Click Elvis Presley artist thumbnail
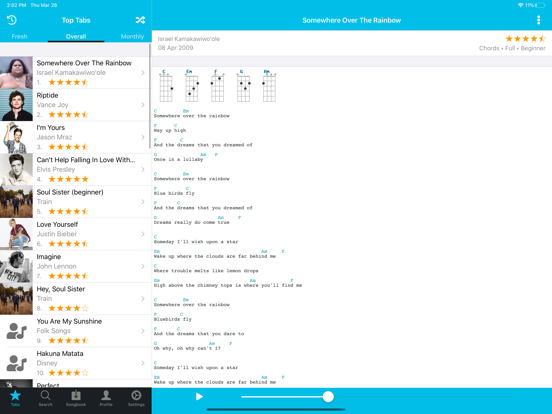This screenshot has width=552, height=414. click(16, 169)
